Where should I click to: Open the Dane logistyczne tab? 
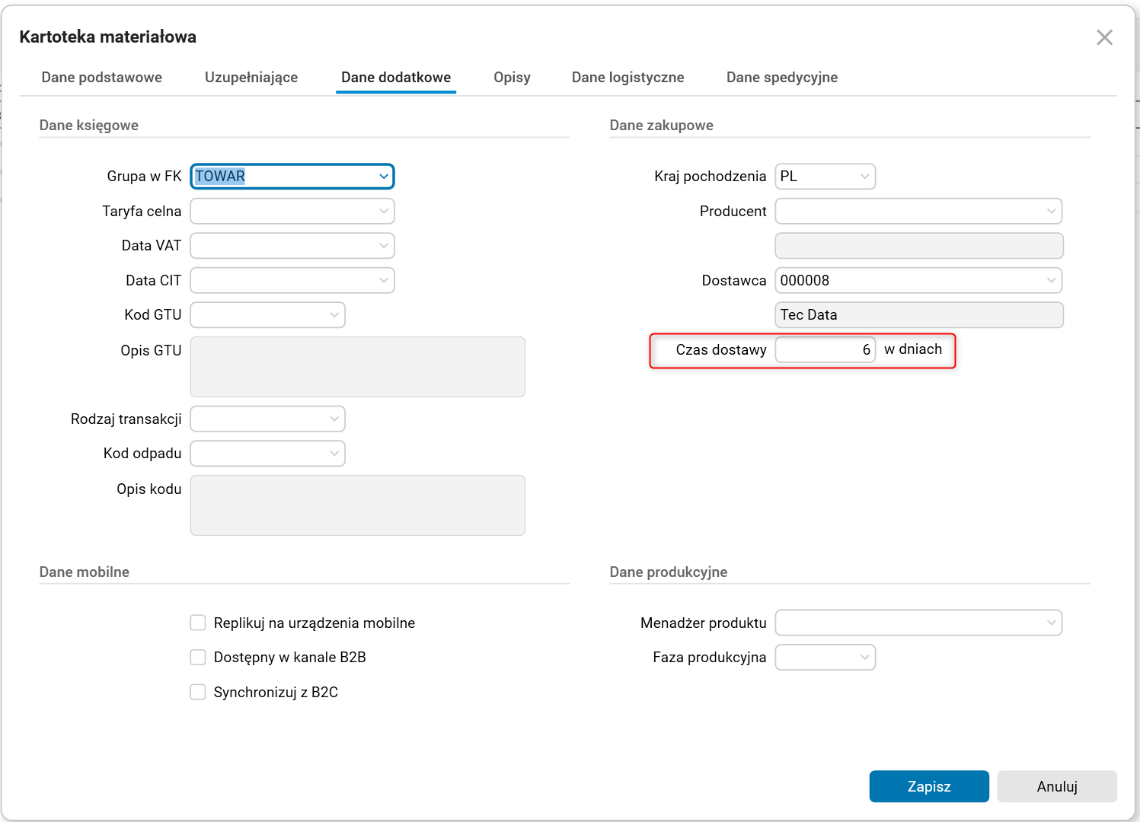628,77
